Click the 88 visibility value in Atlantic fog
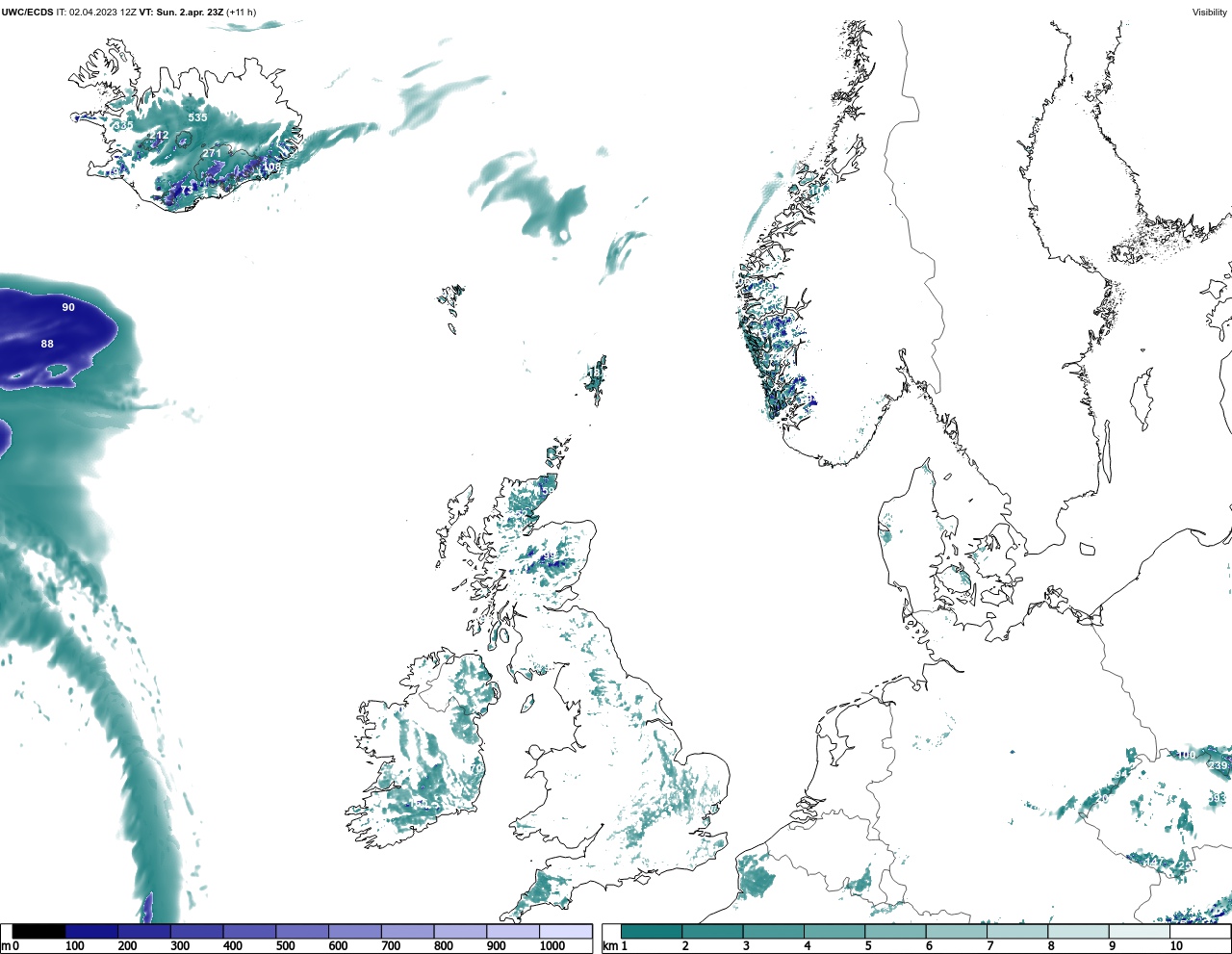The image size is (1232, 954). [47, 345]
